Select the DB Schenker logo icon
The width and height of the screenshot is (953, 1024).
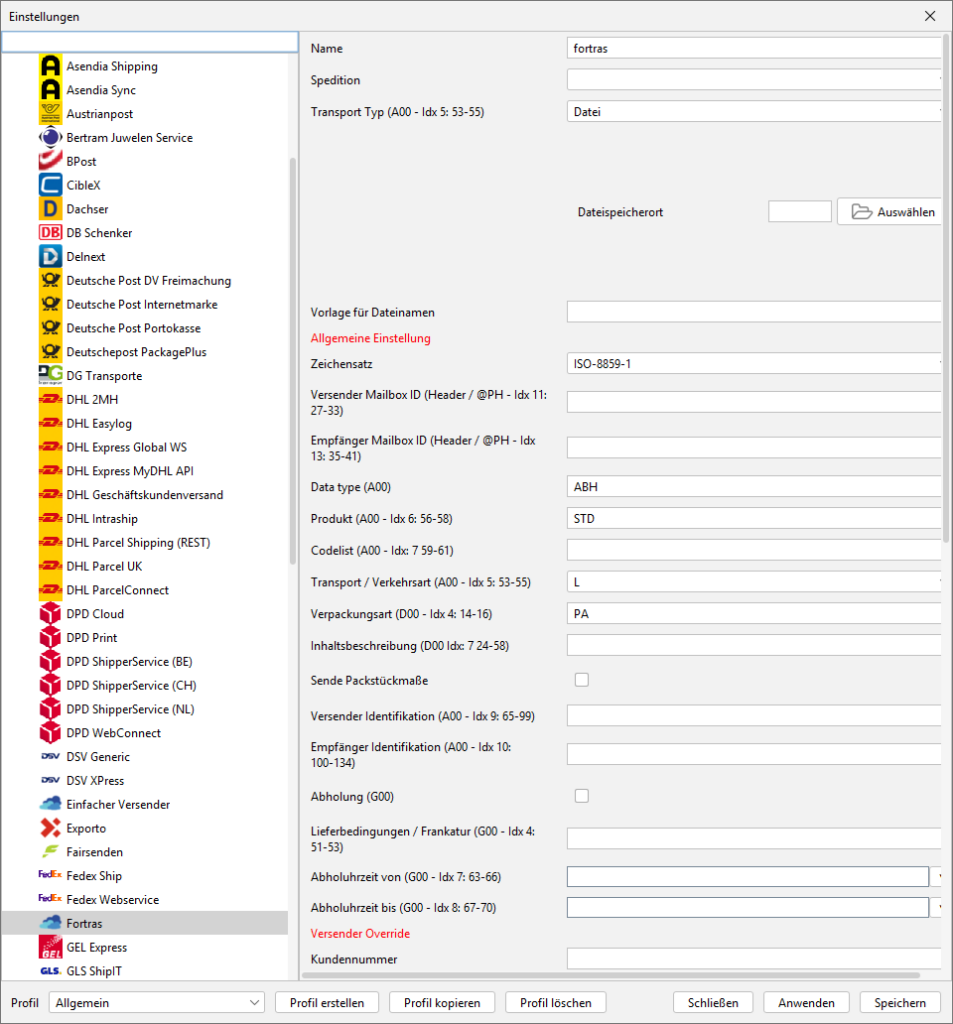pos(51,233)
